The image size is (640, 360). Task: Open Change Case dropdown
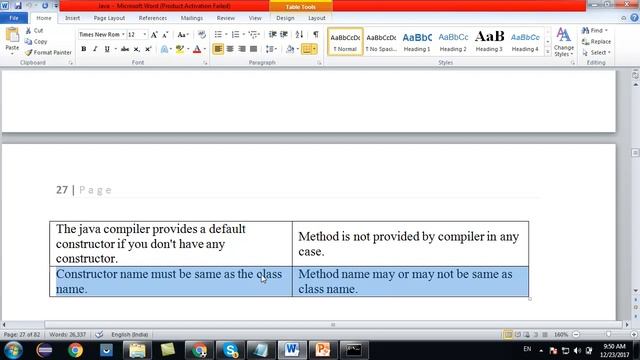183,35
